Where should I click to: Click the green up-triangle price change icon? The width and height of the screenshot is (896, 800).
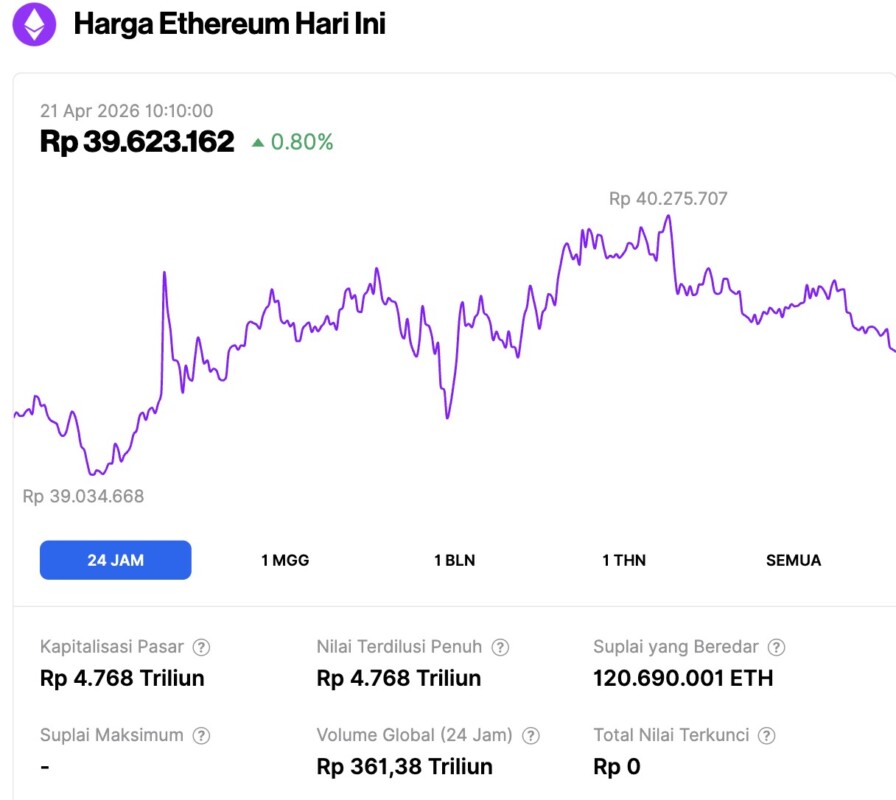258,143
